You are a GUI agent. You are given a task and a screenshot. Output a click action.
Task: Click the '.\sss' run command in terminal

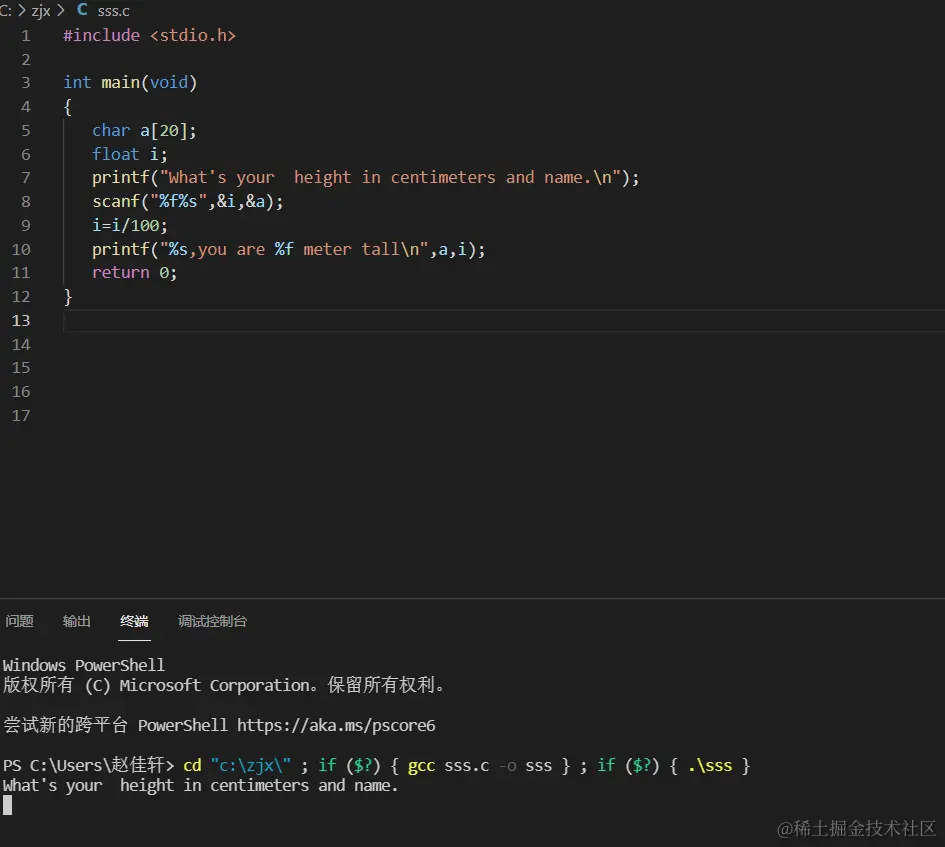coord(710,766)
